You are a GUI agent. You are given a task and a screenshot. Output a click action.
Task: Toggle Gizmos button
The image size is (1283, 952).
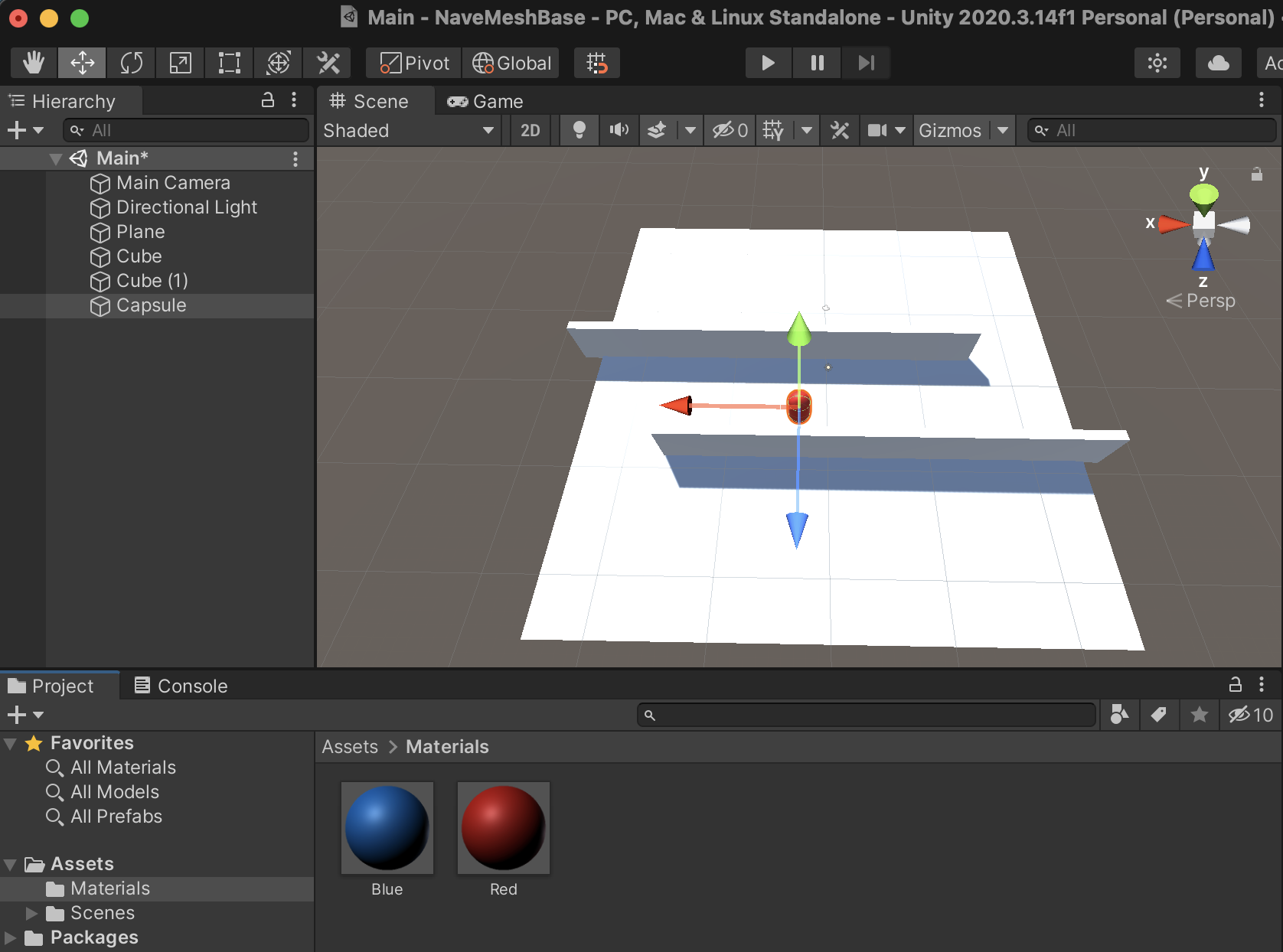click(x=950, y=131)
